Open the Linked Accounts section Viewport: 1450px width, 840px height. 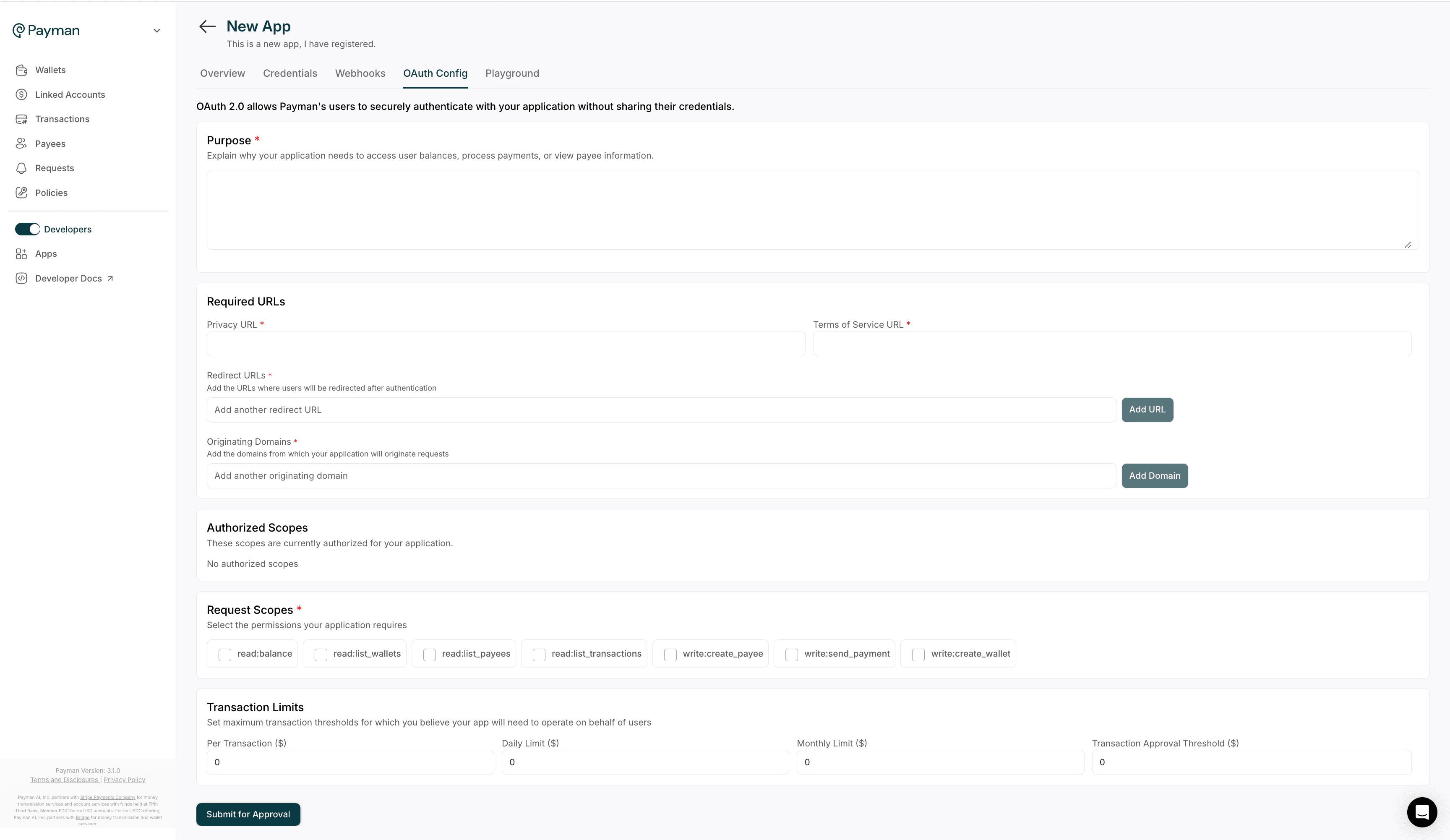pyautogui.click(x=69, y=94)
